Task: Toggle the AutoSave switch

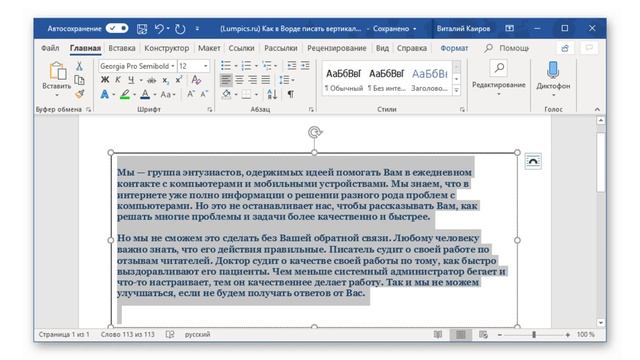Action: [x=117, y=28]
